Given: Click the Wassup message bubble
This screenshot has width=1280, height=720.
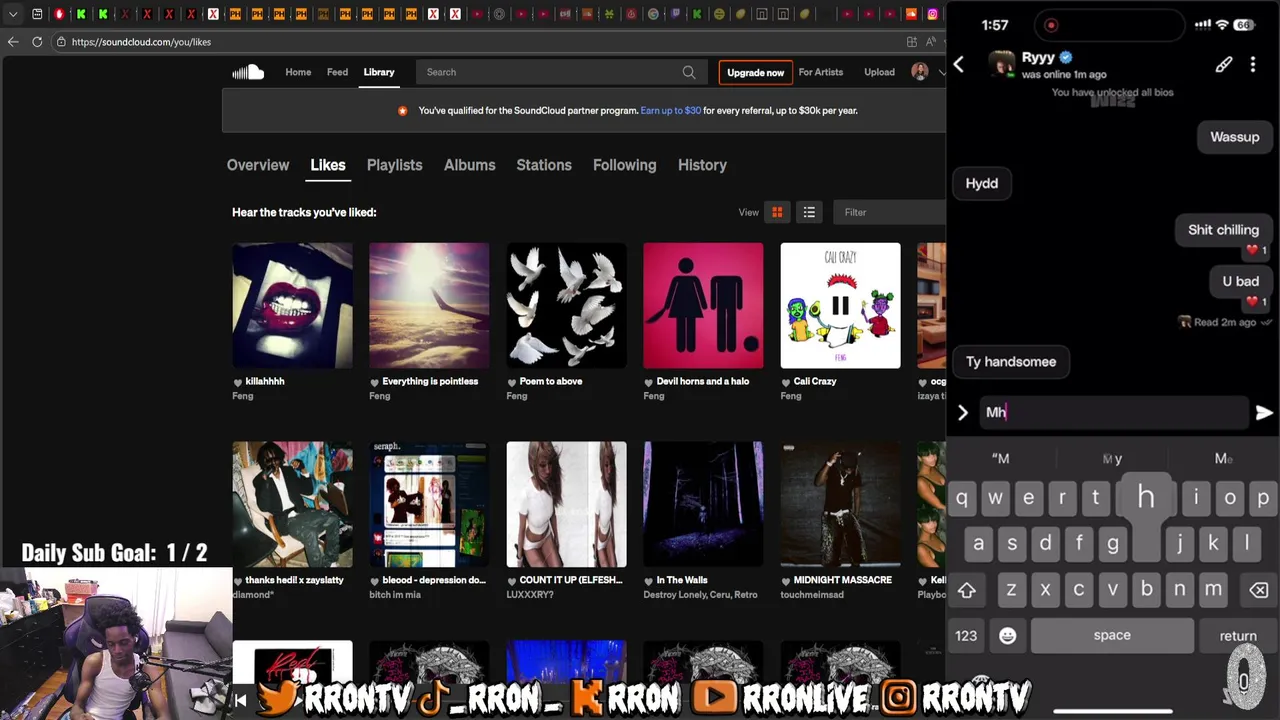Looking at the screenshot, I should tap(1235, 137).
